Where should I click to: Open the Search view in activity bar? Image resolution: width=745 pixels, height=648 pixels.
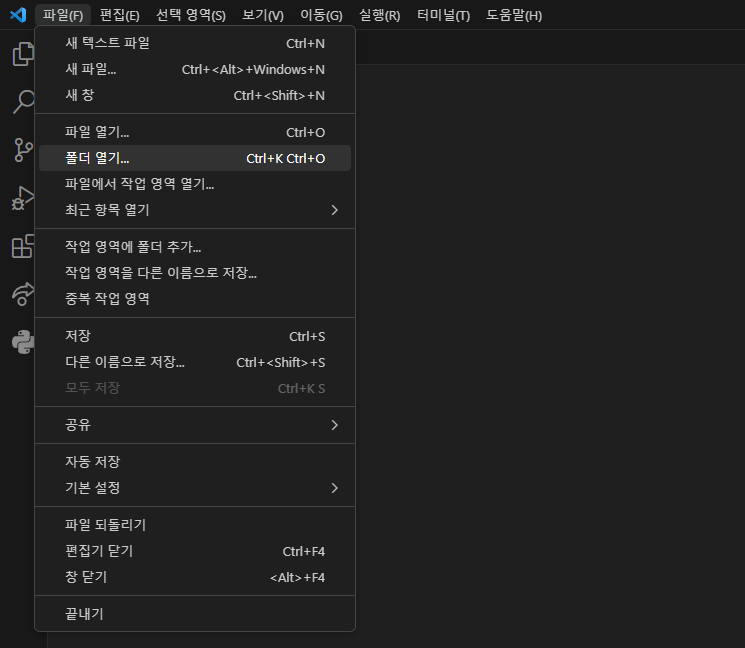(23, 102)
